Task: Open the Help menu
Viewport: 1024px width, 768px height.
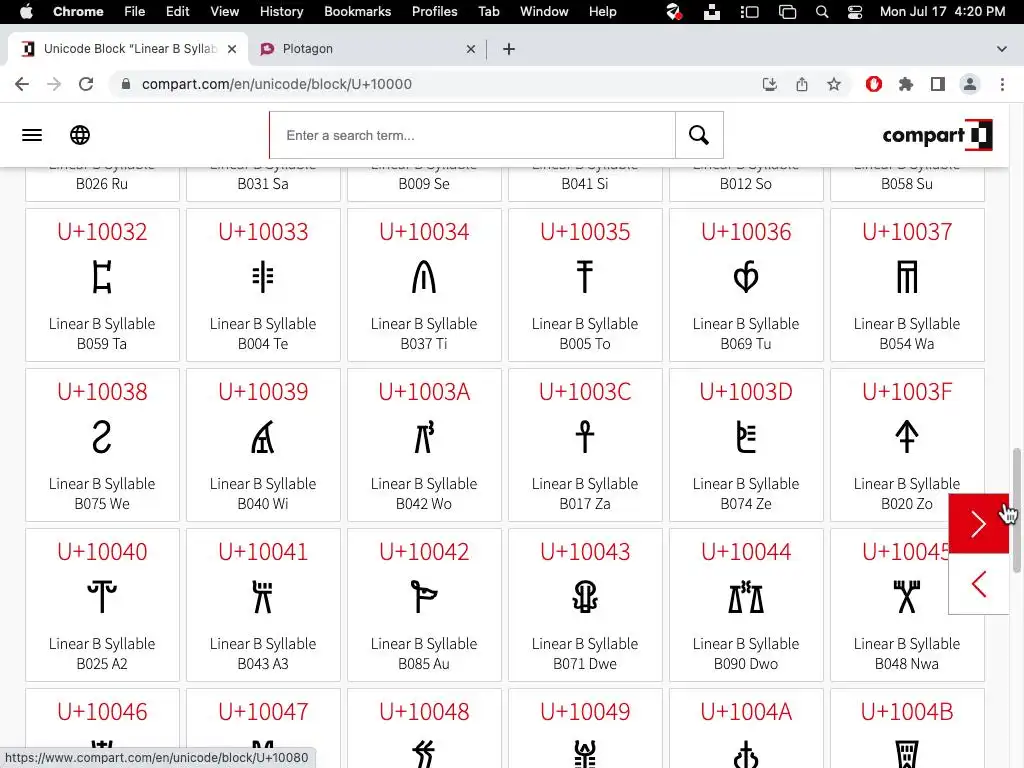Action: point(602,11)
